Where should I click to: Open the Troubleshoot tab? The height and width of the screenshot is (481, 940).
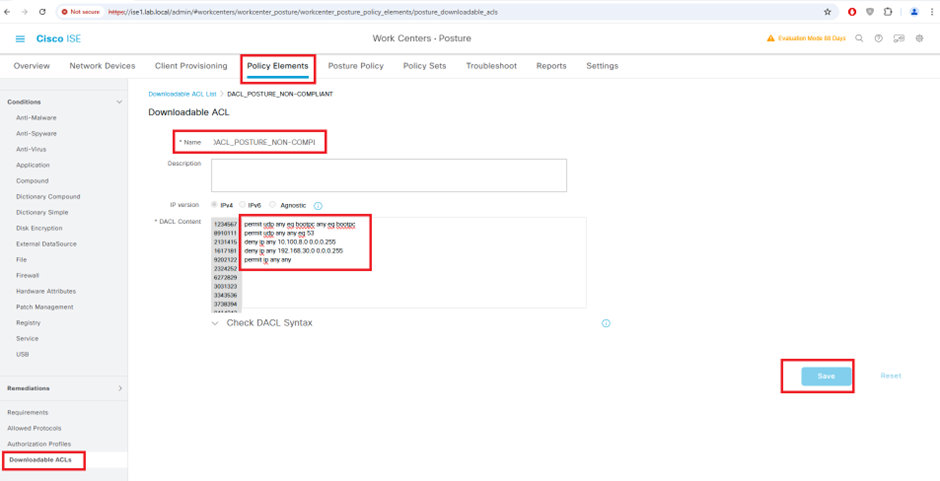coord(491,66)
